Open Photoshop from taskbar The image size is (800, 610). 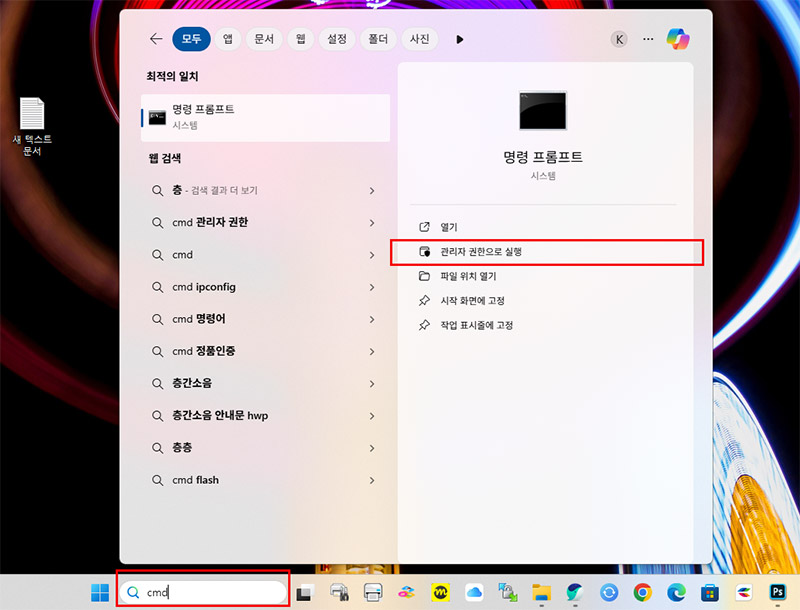tap(778, 592)
